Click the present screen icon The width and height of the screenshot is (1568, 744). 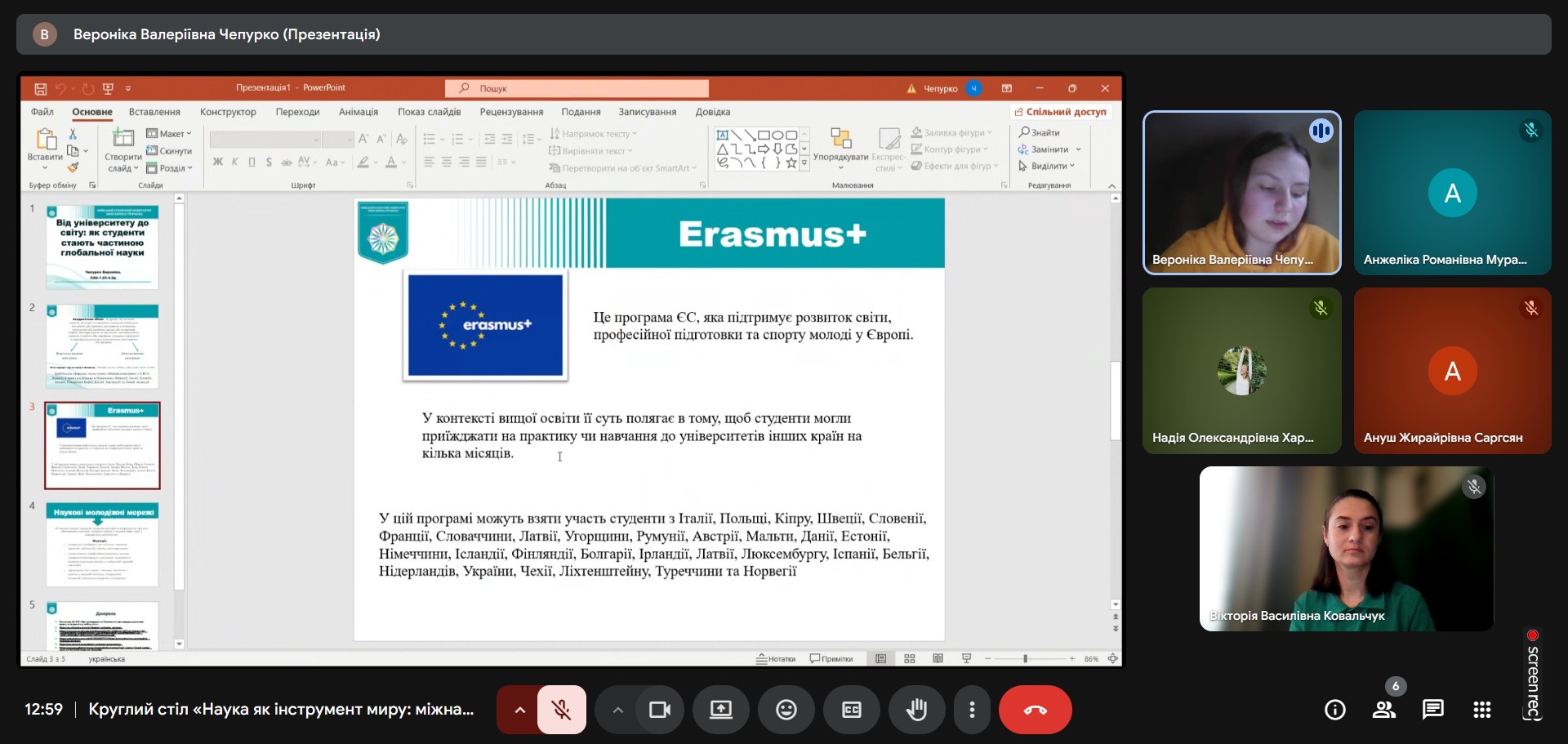click(x=720, y=710)
